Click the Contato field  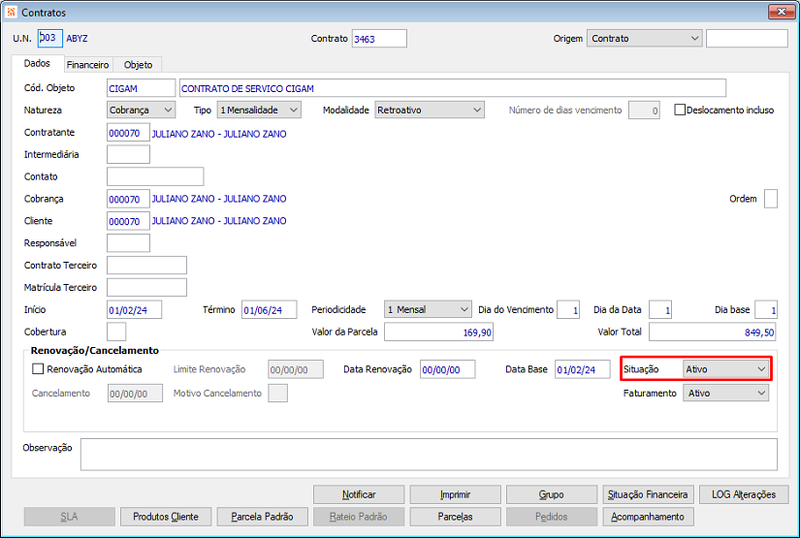(x=155, y=177)
